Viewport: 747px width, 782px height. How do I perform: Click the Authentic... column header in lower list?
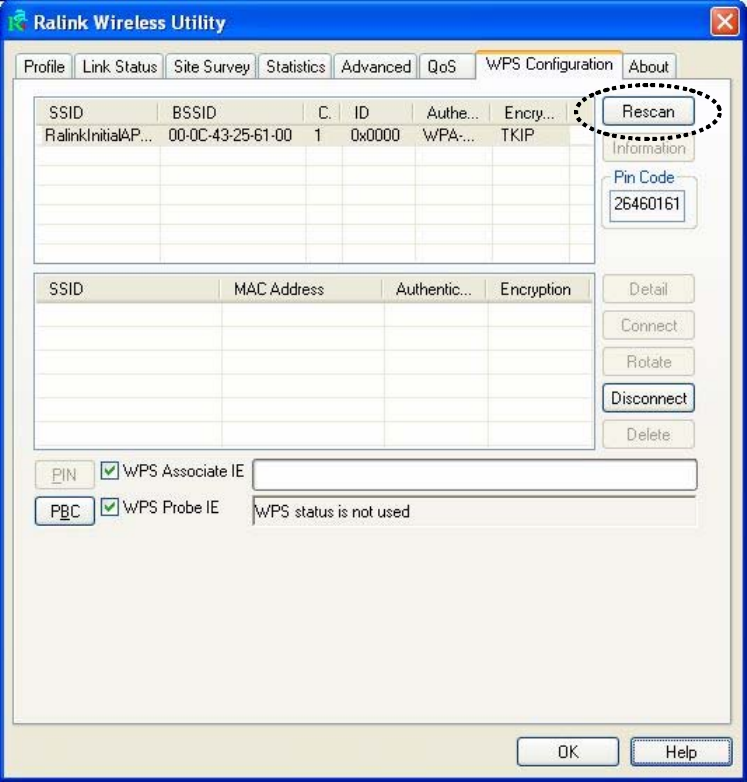pos(434,289)
